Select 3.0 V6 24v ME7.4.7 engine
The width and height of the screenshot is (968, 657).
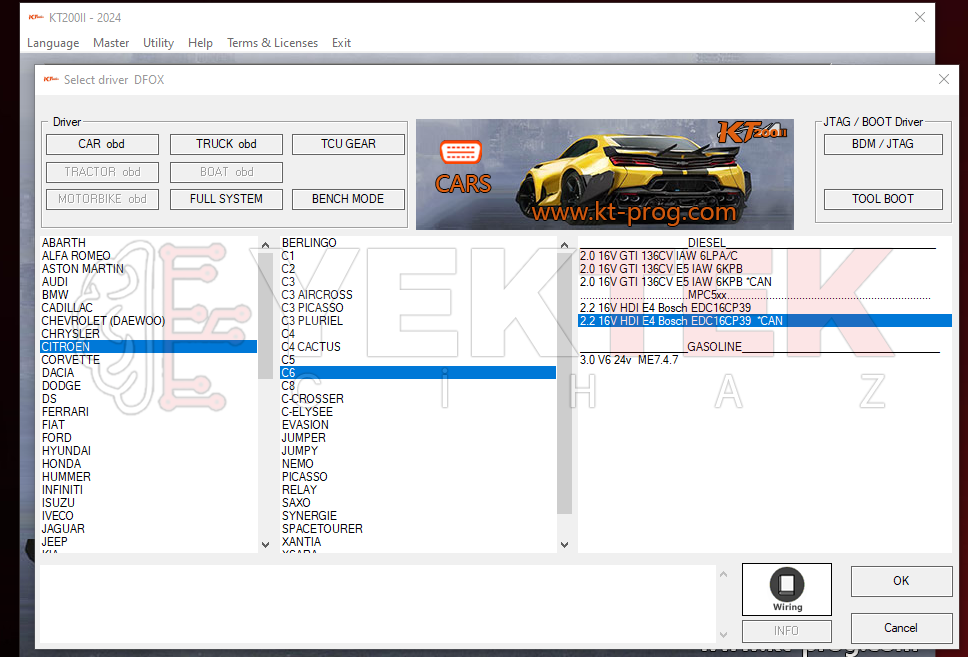point(764,359)
